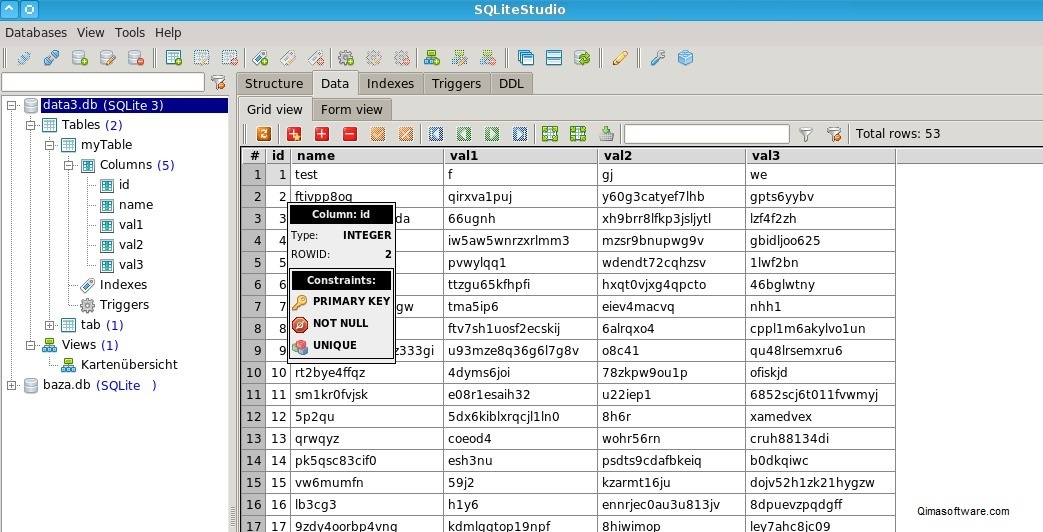Viewport: 1043px width, 532px height.
Task: Click the green Refresh schema icon in main toolbar
Action: pyautogui.click(x=582, y=59)
